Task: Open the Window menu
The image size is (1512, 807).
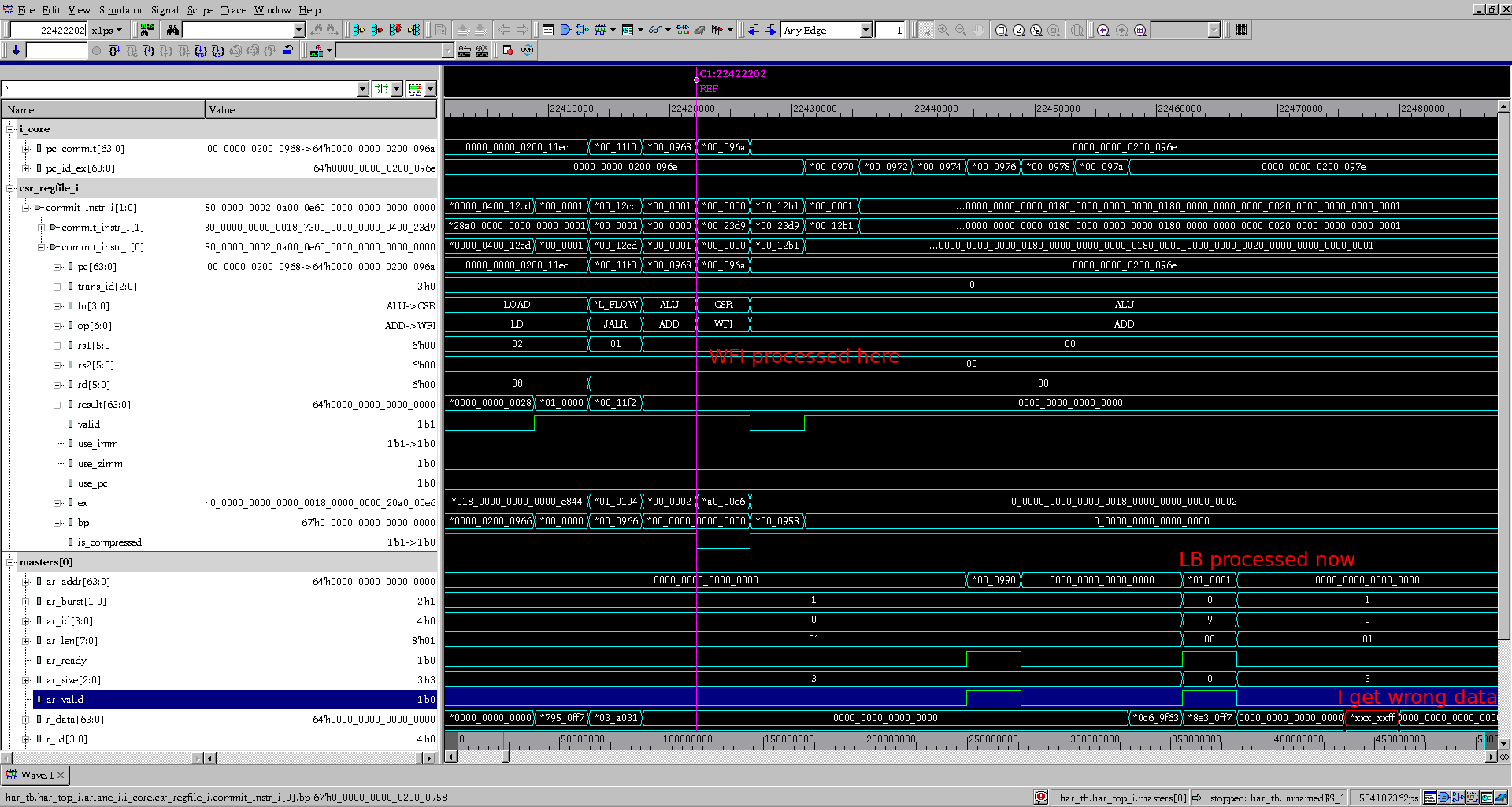Action: pyautogui.click(x=272, y=9)
